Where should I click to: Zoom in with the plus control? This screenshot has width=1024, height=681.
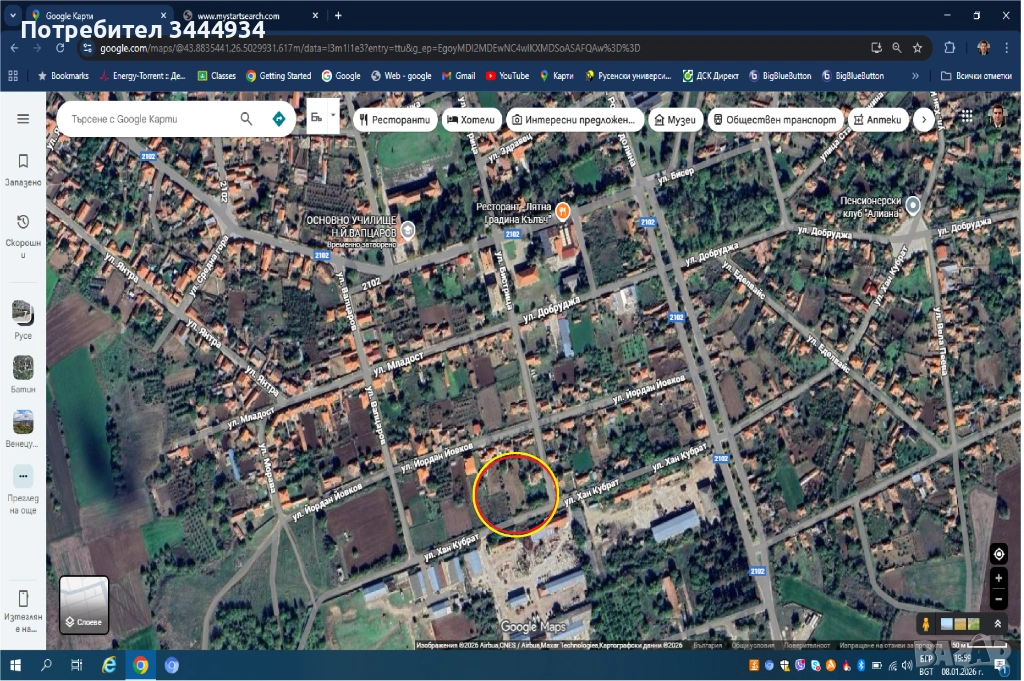pos(998,577)
